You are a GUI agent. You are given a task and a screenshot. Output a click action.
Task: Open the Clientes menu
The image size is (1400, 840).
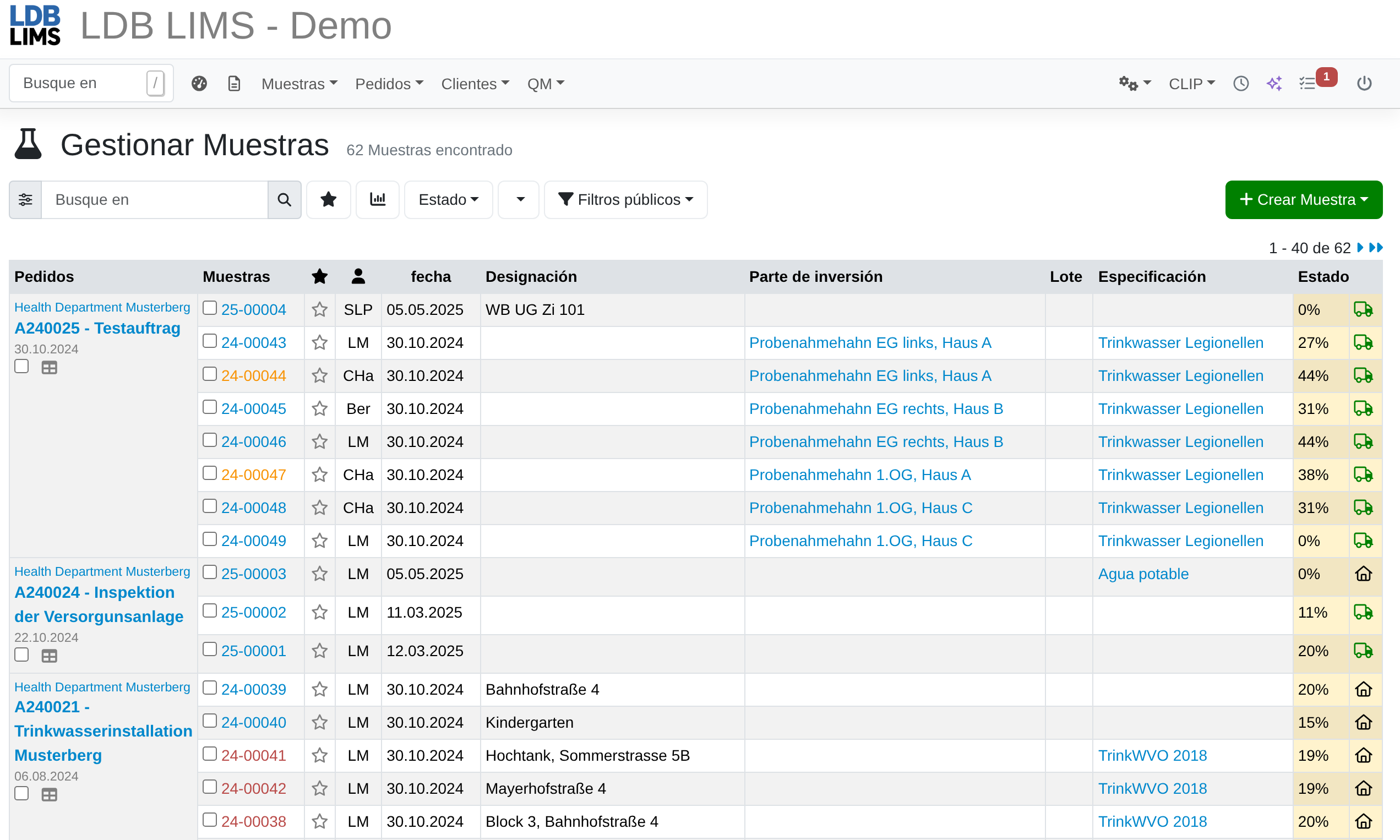click(475, 84)
